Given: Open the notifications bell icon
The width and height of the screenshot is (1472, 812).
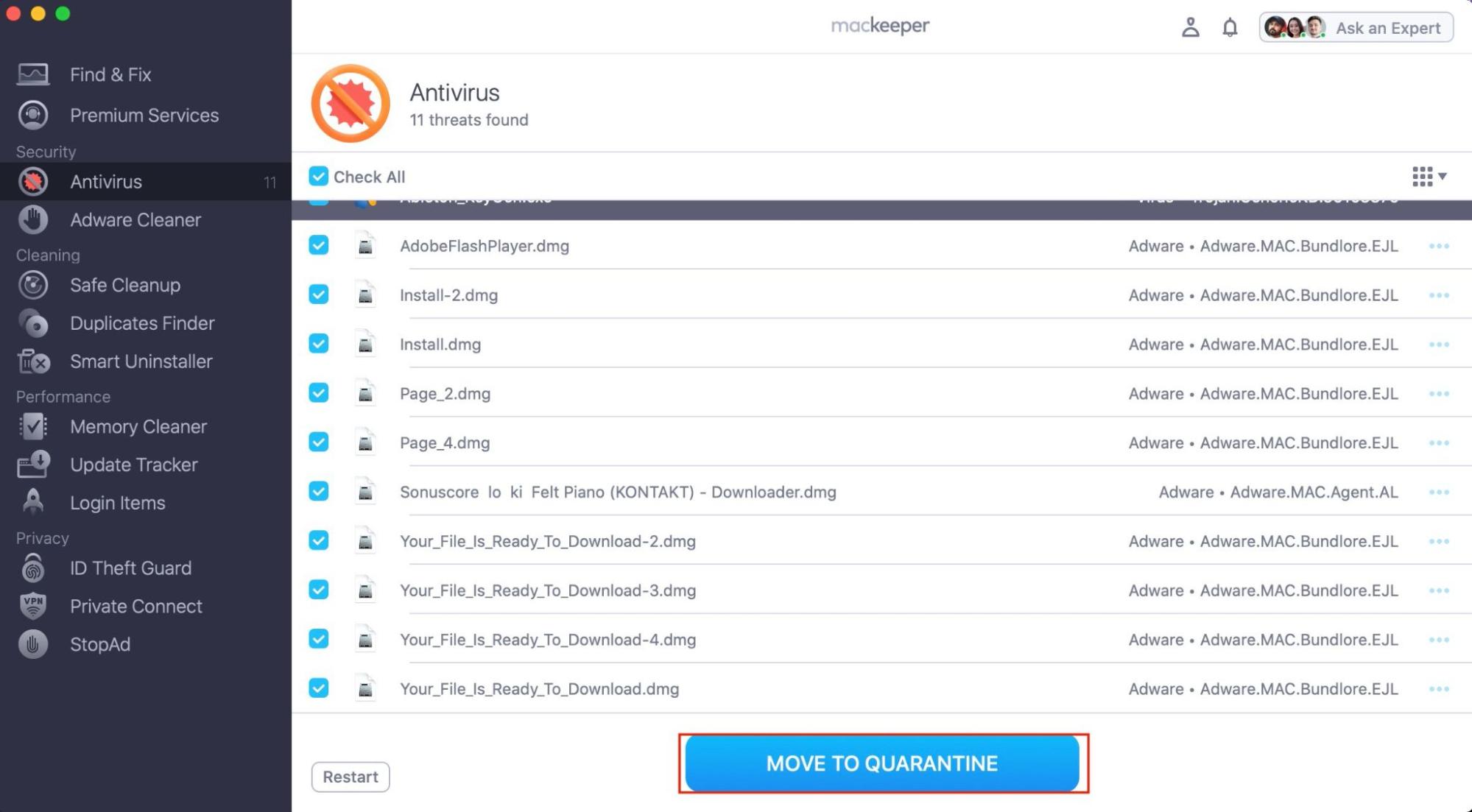Looking at the screenshot, I should point(1230,28).
